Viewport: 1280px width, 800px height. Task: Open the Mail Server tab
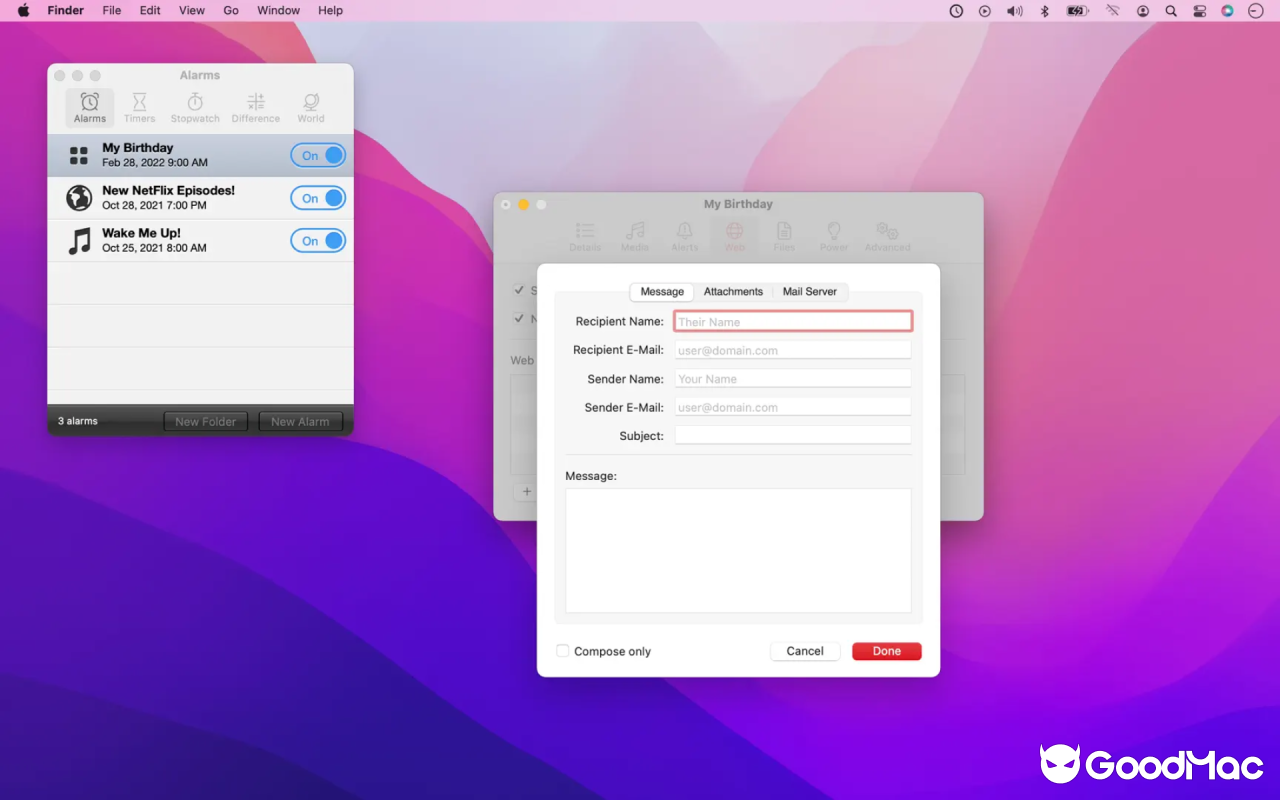[809, 291]
